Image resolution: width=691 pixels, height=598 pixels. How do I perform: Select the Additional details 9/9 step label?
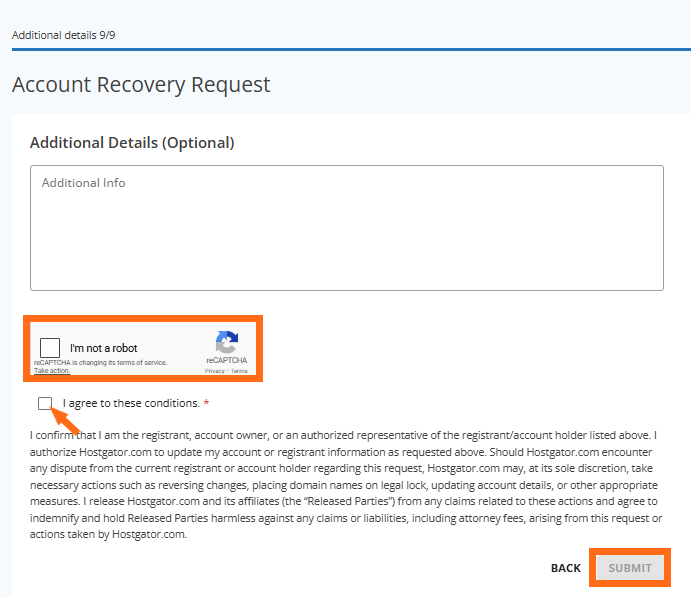[x=63, y=35]
